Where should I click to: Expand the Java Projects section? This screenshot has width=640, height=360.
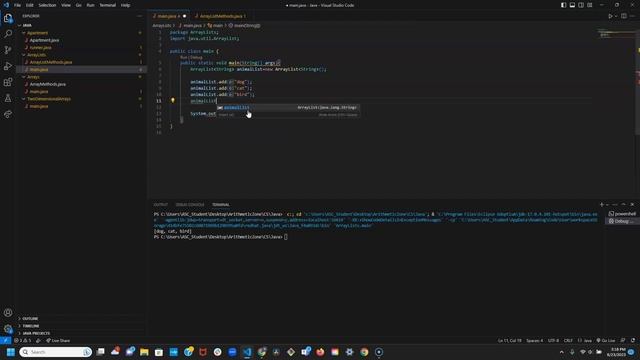coord(36,333)
